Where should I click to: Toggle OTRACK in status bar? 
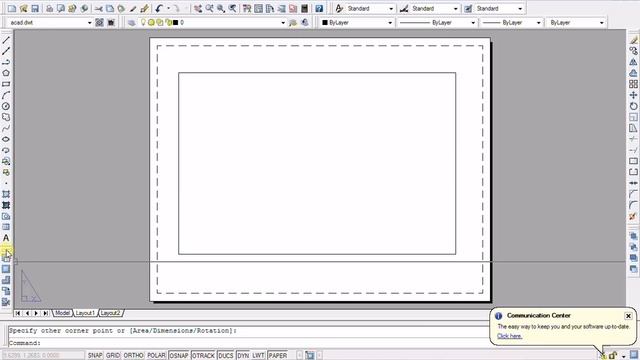coord(203,356)
